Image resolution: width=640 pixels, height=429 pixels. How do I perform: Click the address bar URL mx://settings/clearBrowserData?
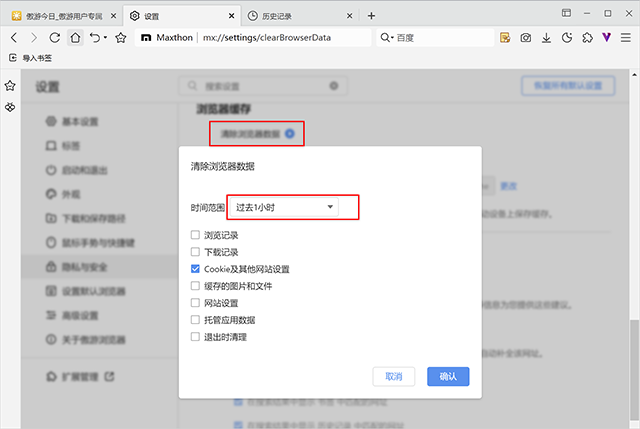point(267,38)
